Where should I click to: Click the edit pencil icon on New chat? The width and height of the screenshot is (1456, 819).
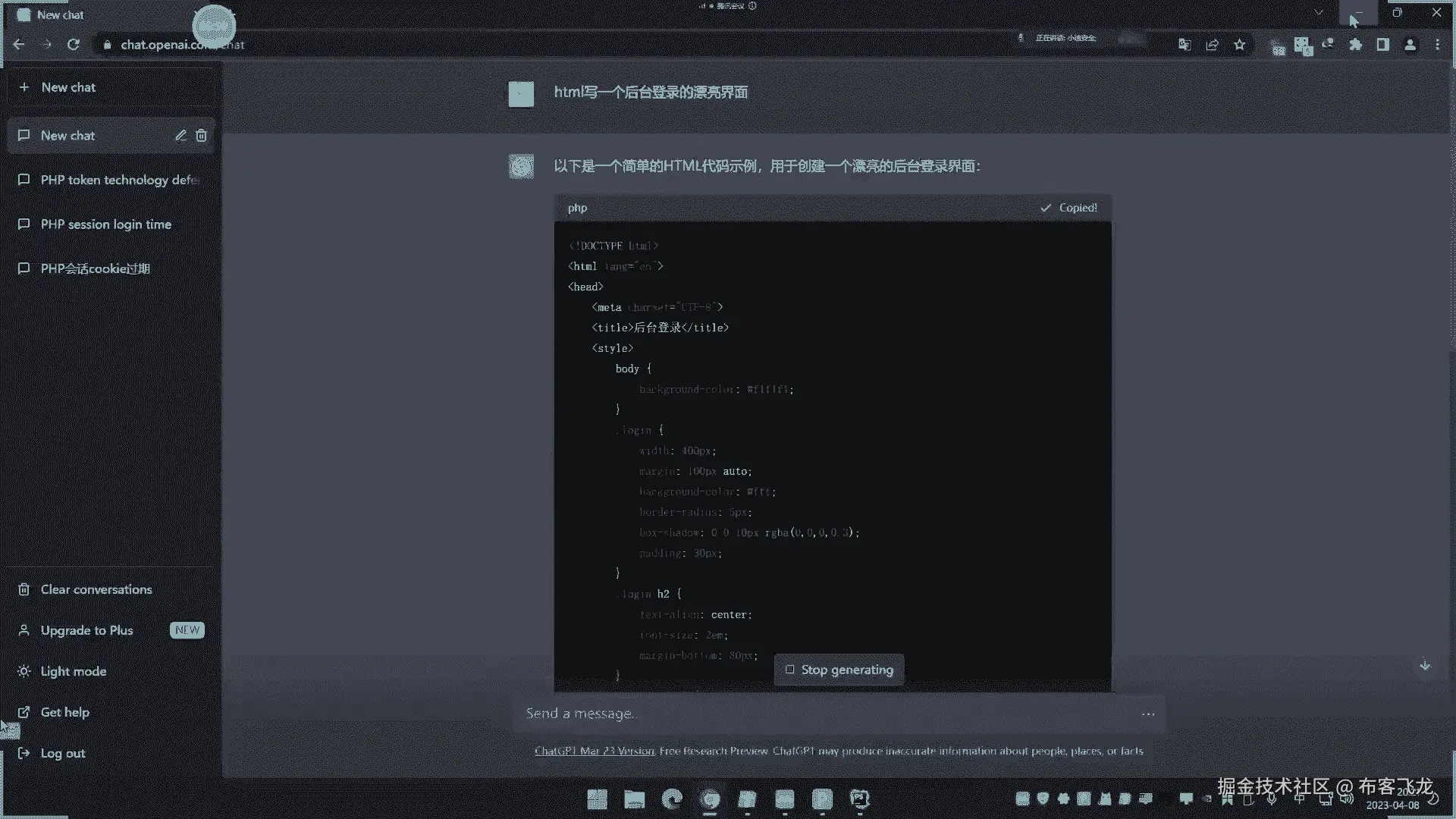click(x=180, y=136)
